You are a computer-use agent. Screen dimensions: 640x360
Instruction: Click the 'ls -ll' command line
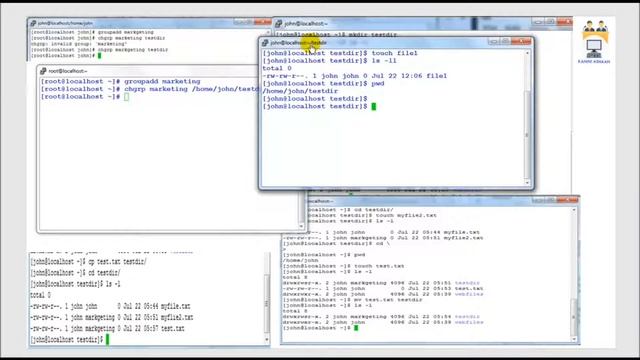(x=329, y=61)
